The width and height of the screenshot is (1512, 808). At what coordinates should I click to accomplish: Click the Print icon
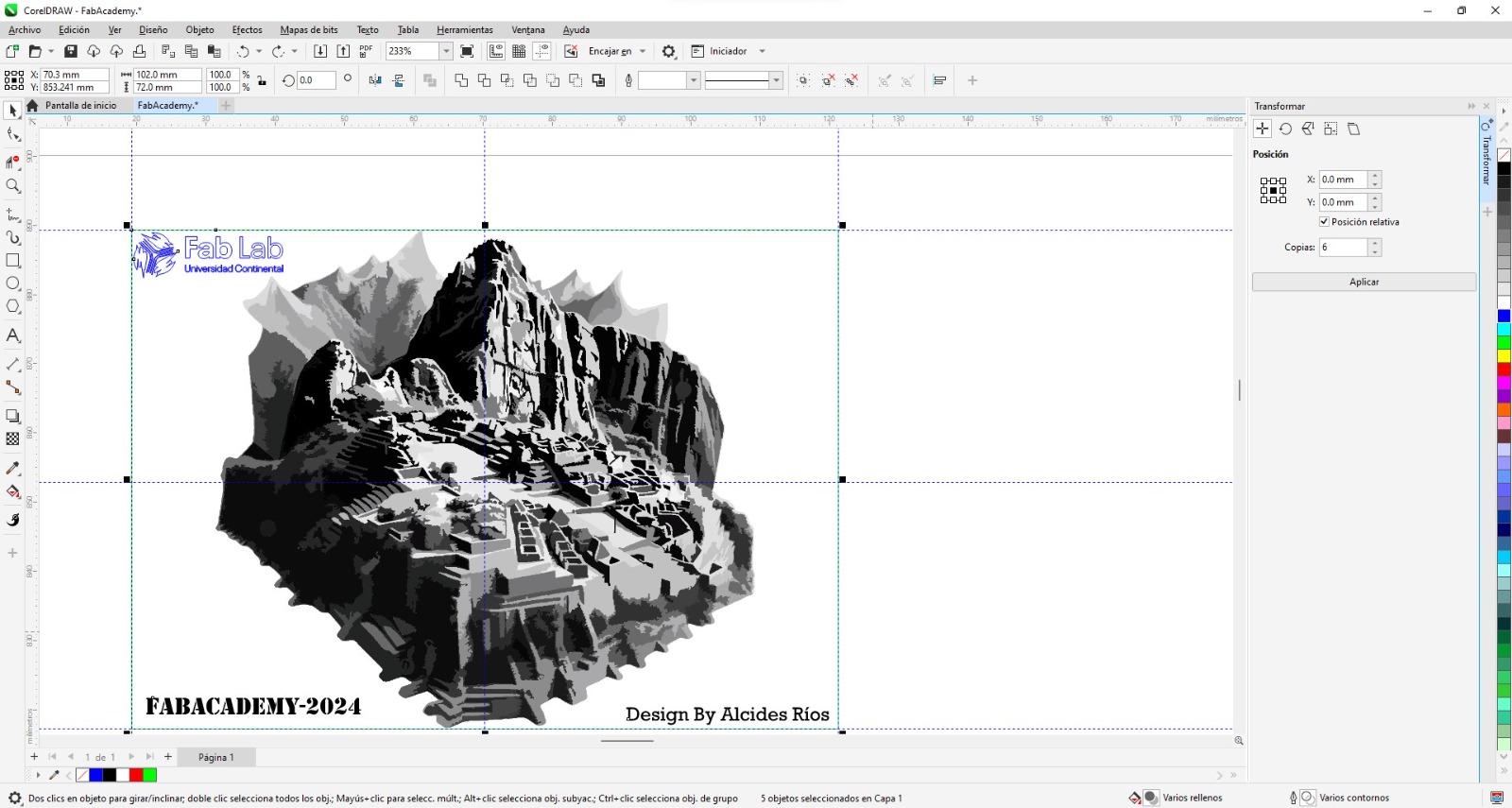coord(139,51)
